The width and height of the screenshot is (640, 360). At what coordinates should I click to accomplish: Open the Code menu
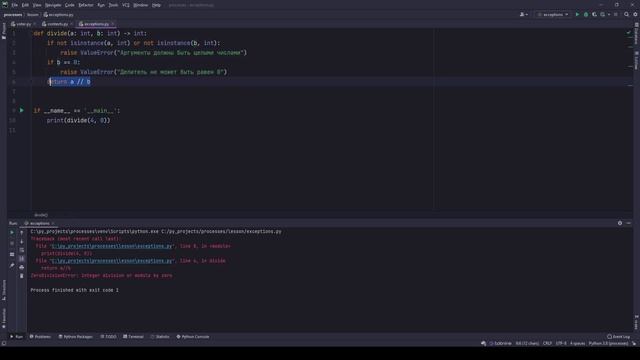tap(70, 5)
